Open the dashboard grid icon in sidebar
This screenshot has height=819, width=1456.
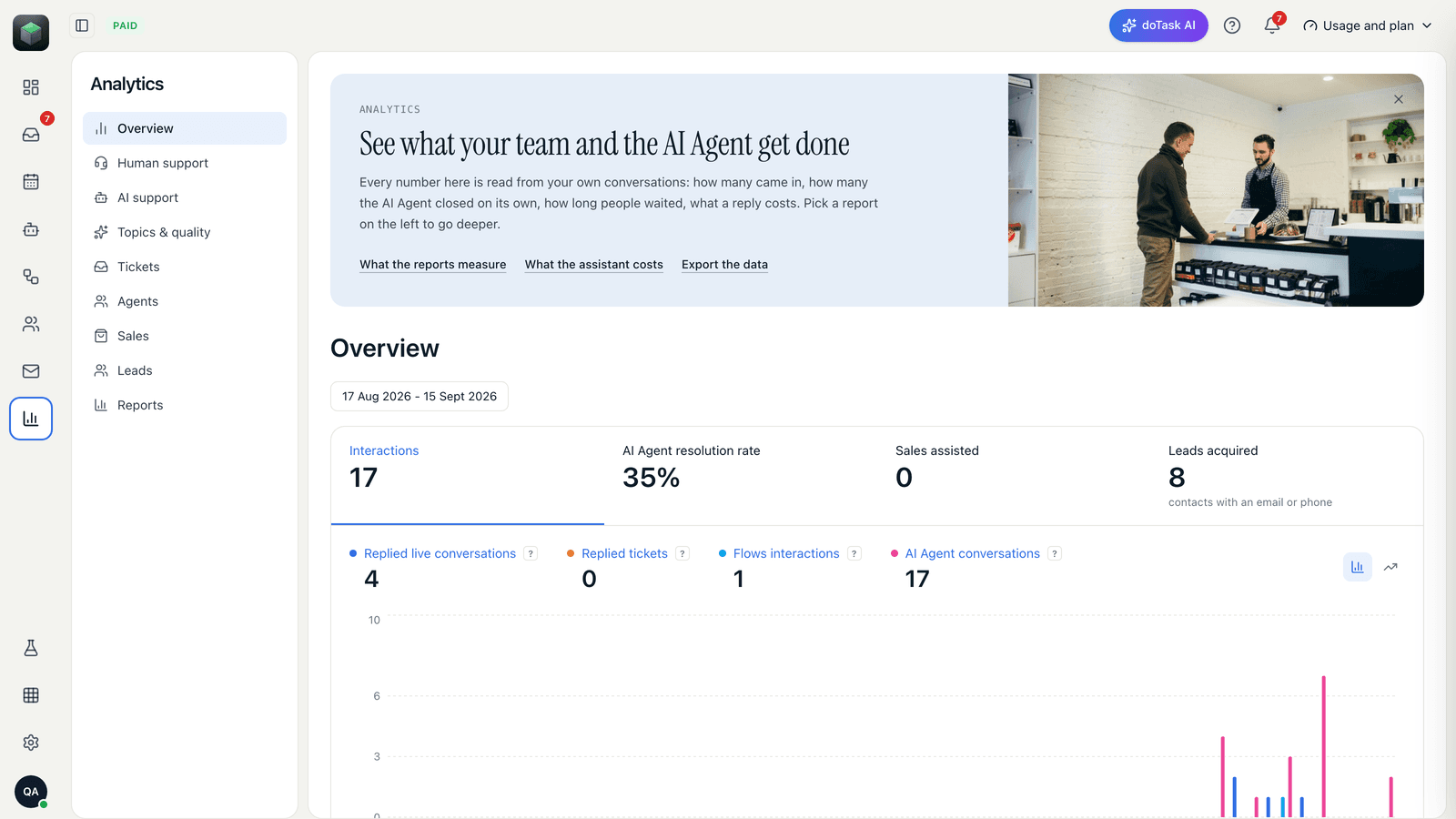(31, 87)
